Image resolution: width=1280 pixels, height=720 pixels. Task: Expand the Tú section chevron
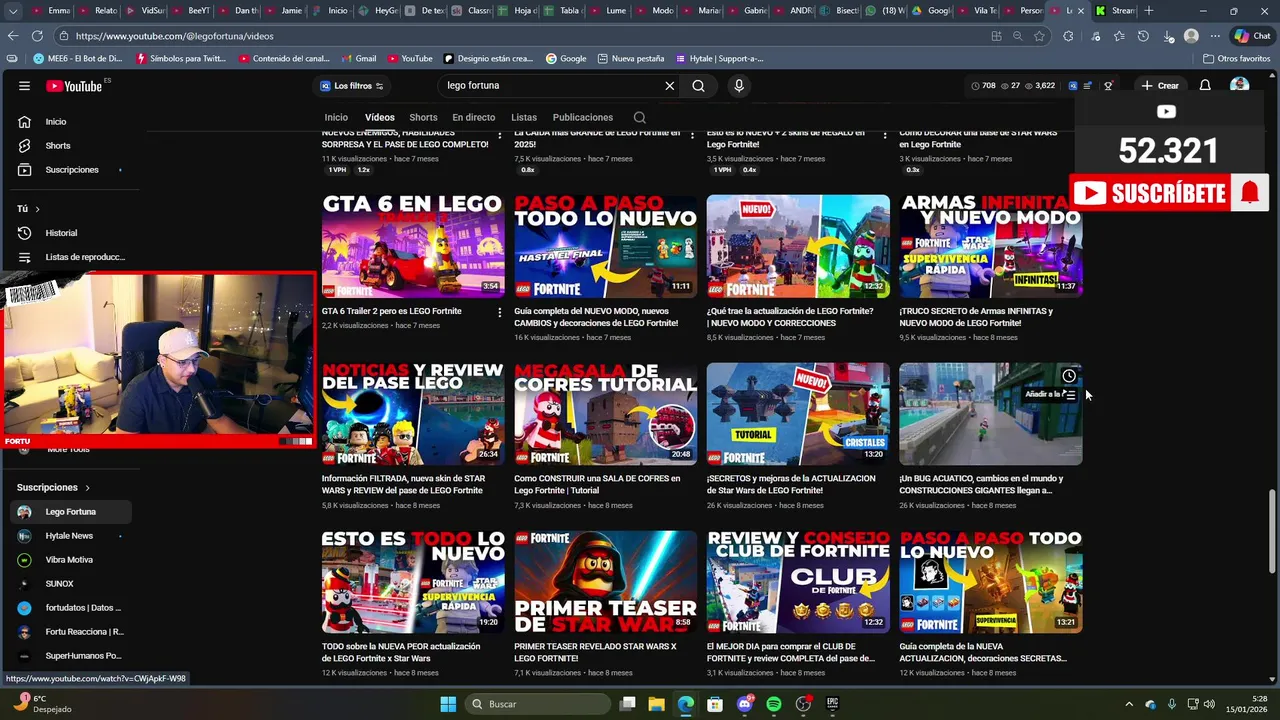click(37, 209)
